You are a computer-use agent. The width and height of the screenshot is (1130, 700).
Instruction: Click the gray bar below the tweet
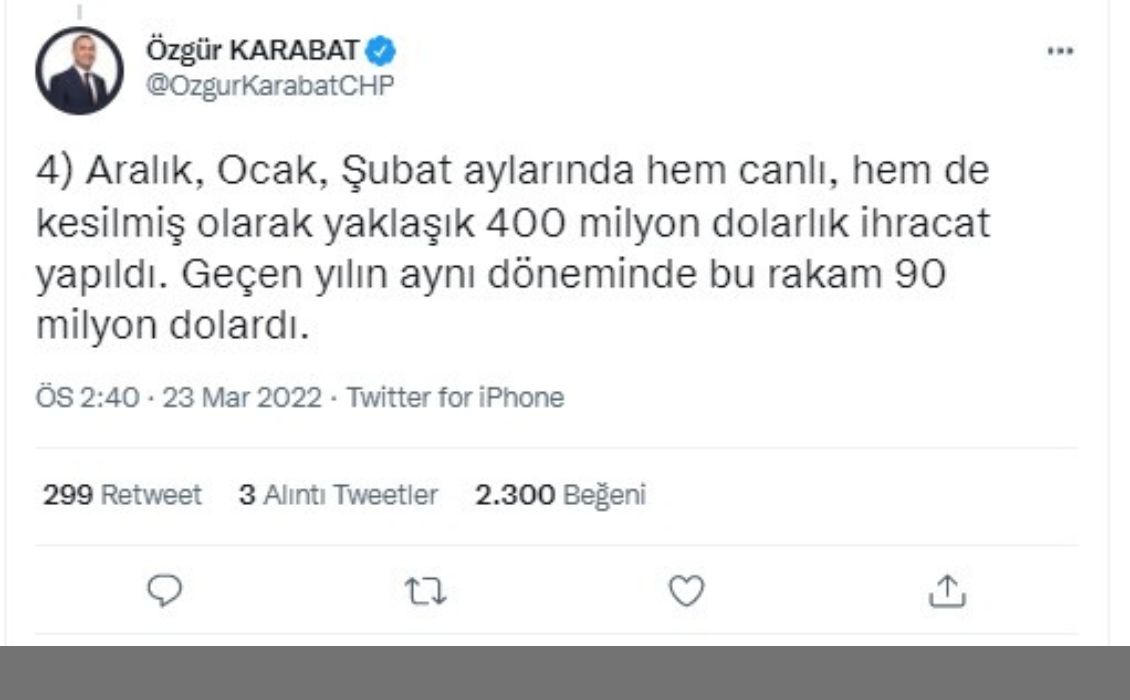(565, 673)
